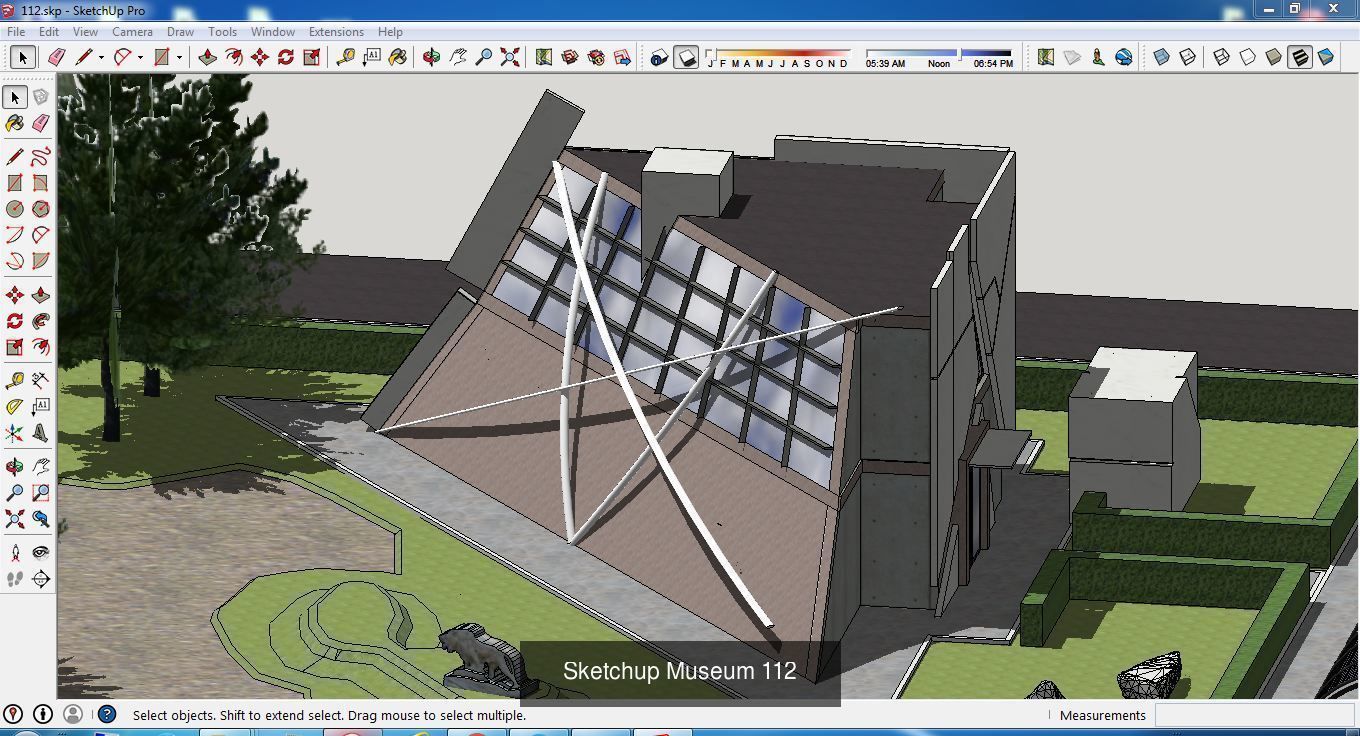Open Shadow Settings icon
The image size is (1360, 736).
[x=659, y=57]
